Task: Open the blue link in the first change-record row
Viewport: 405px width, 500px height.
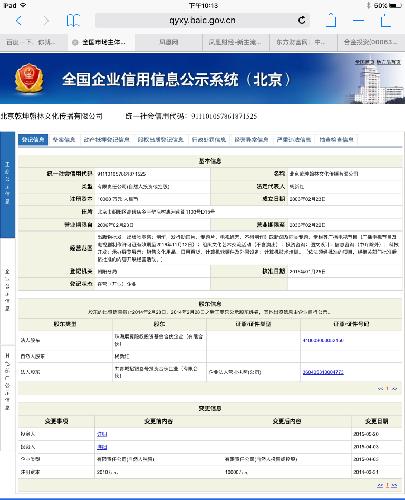Action: (x=102, y=434)
